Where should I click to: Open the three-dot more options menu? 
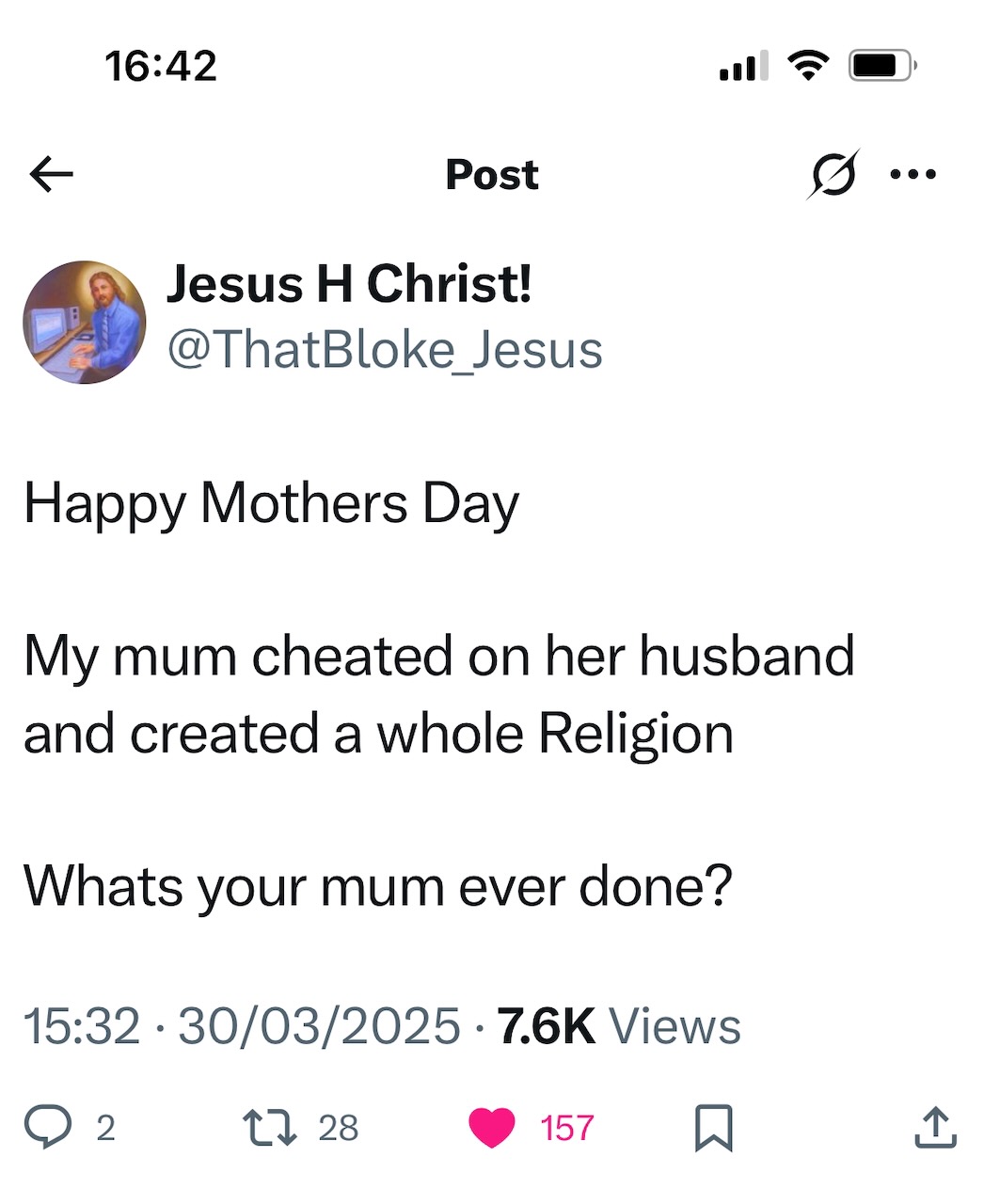913,174
